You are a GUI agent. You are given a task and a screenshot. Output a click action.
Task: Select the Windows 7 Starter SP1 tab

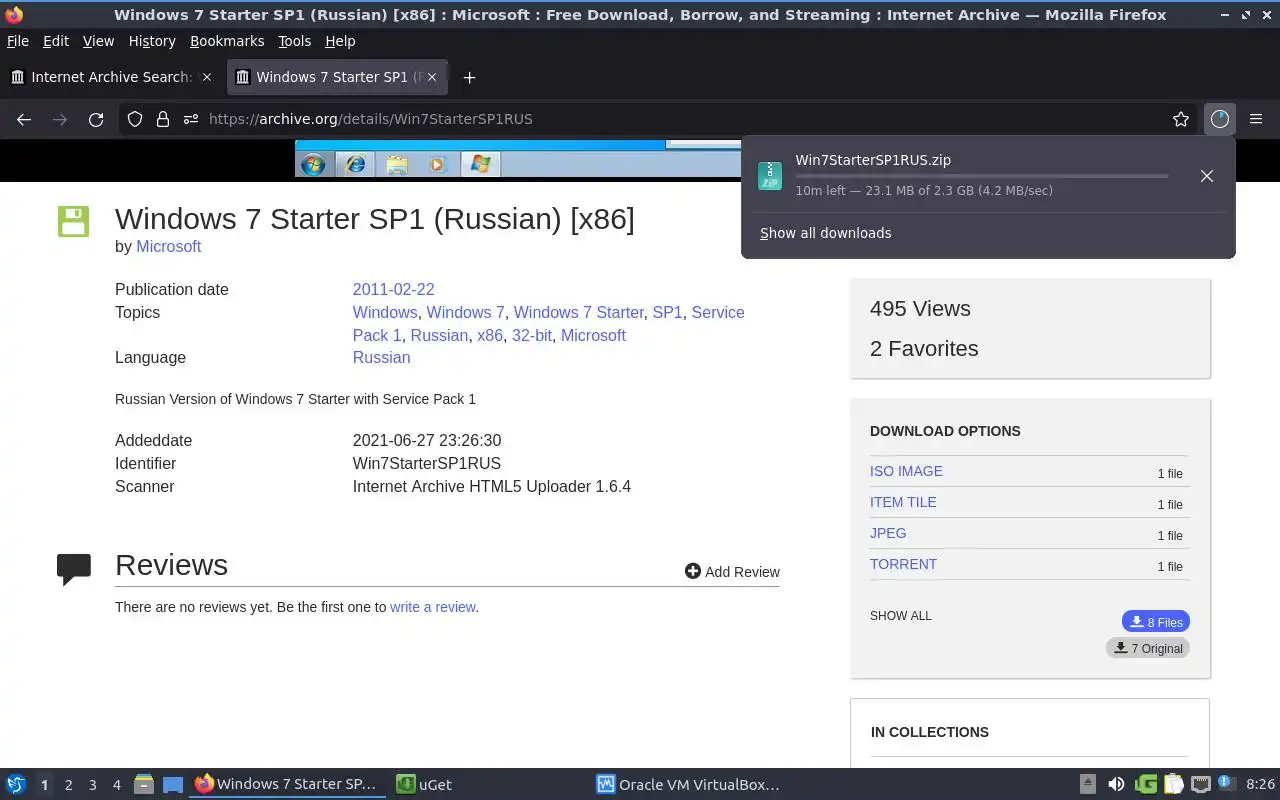[338, 77]
